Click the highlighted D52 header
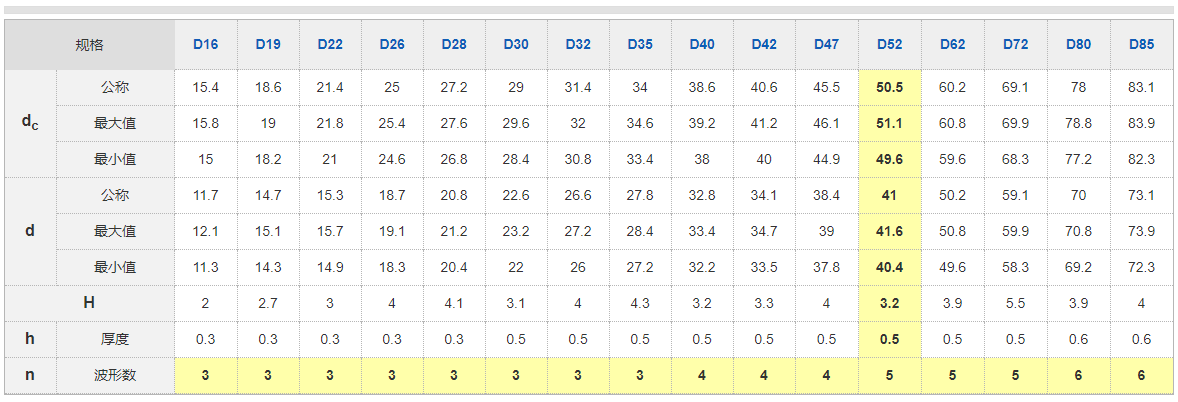Viewport: 1178px width, 402px height. (889, 44)
